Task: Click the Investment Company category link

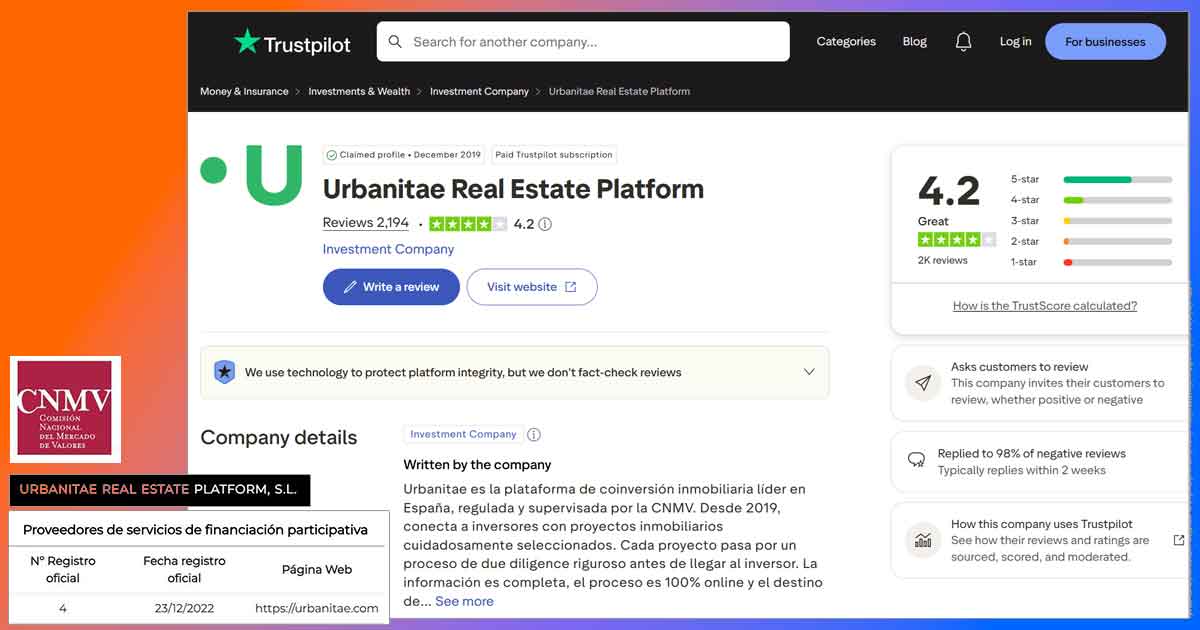Action: pyautogui.click(x=388, y=249)
